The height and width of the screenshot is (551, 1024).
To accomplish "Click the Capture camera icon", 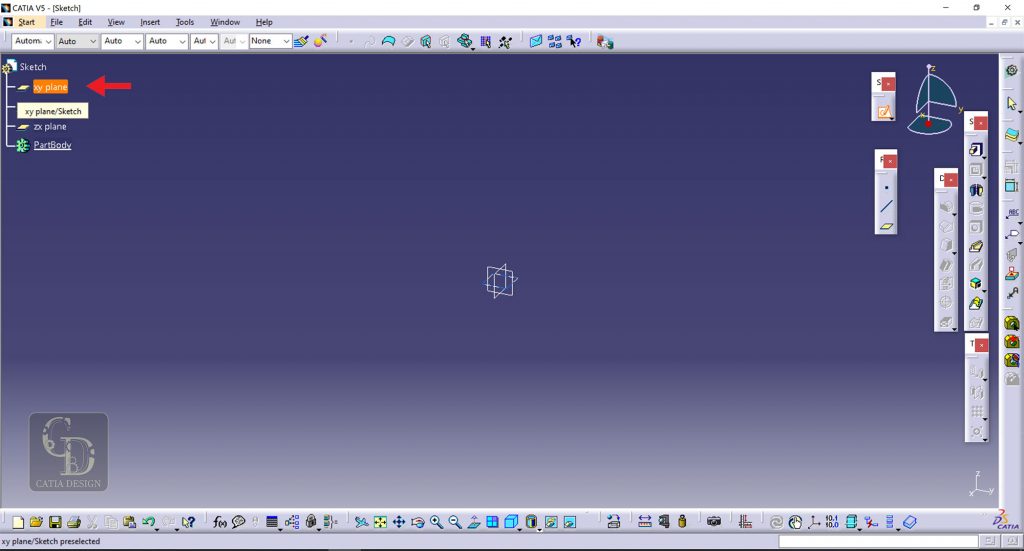I will click(x=714, y=522).
